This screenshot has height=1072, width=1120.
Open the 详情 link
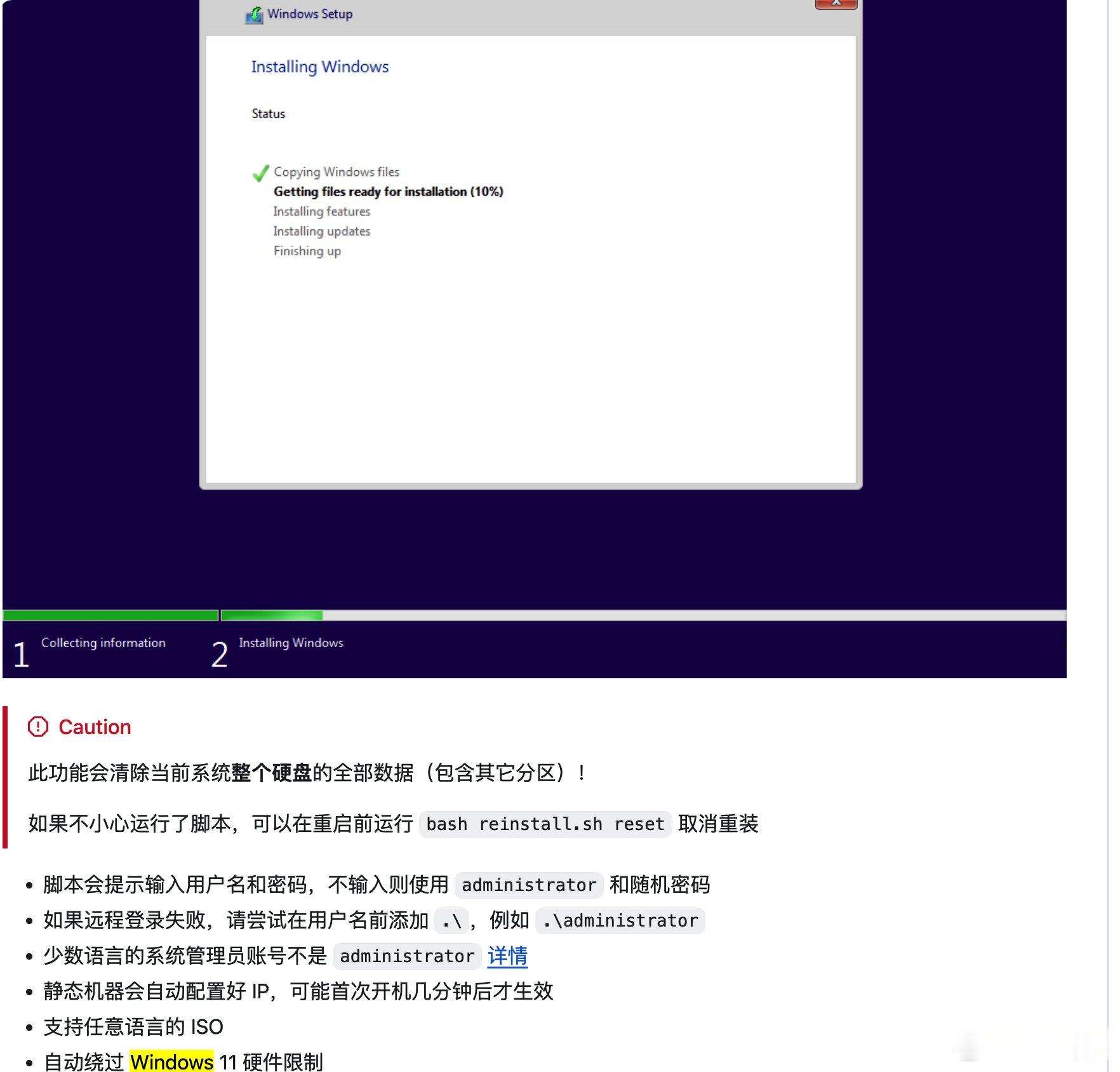pos(507,955)
